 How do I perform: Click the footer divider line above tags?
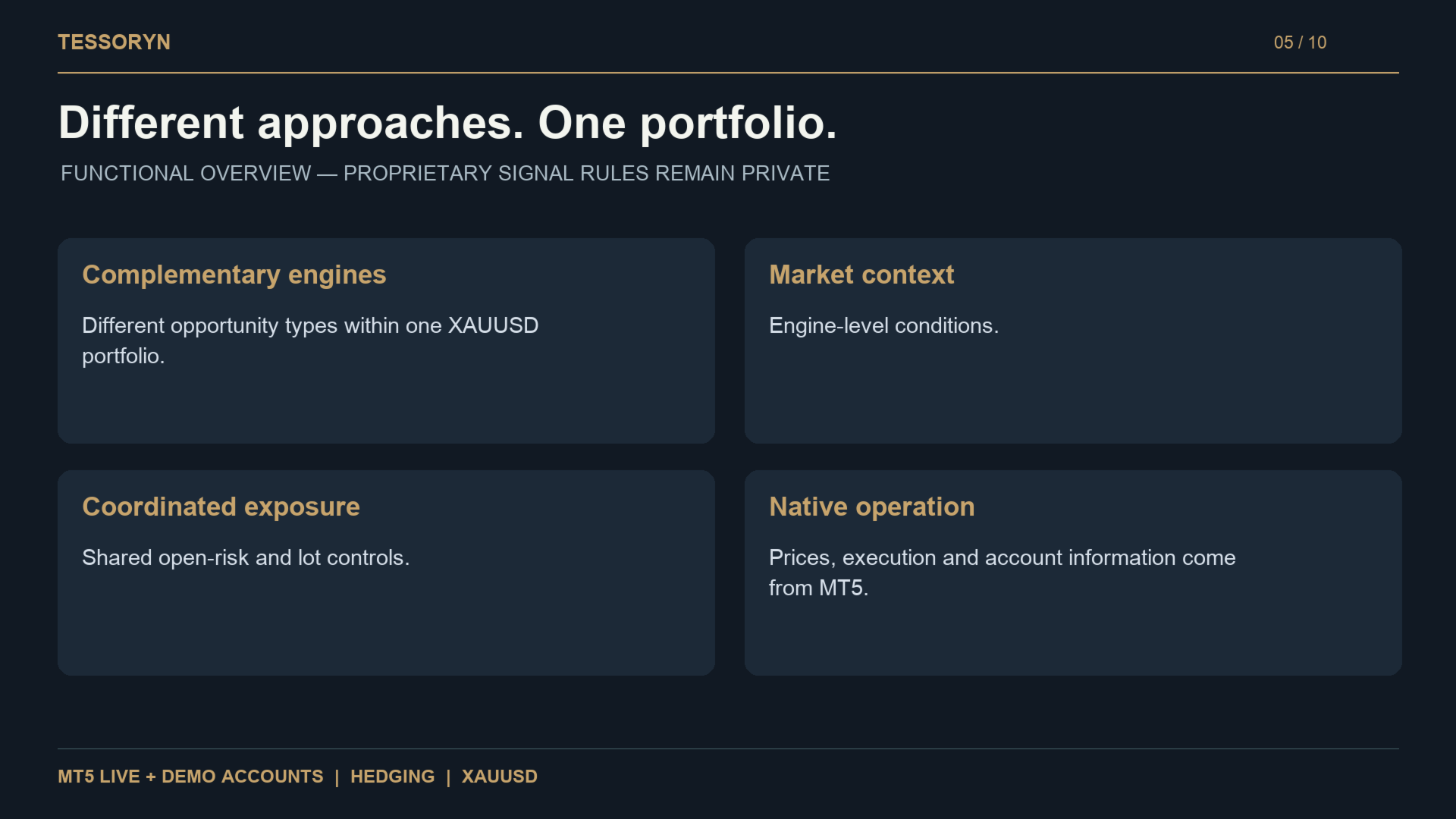coord(728,748)
